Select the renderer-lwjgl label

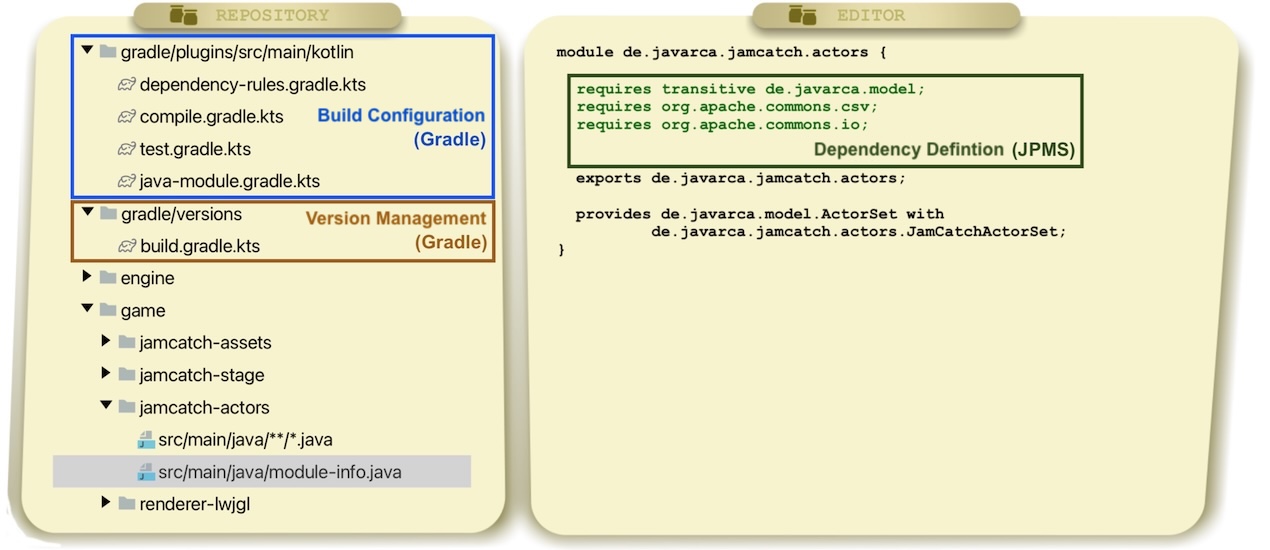click(x=195, y=504)
